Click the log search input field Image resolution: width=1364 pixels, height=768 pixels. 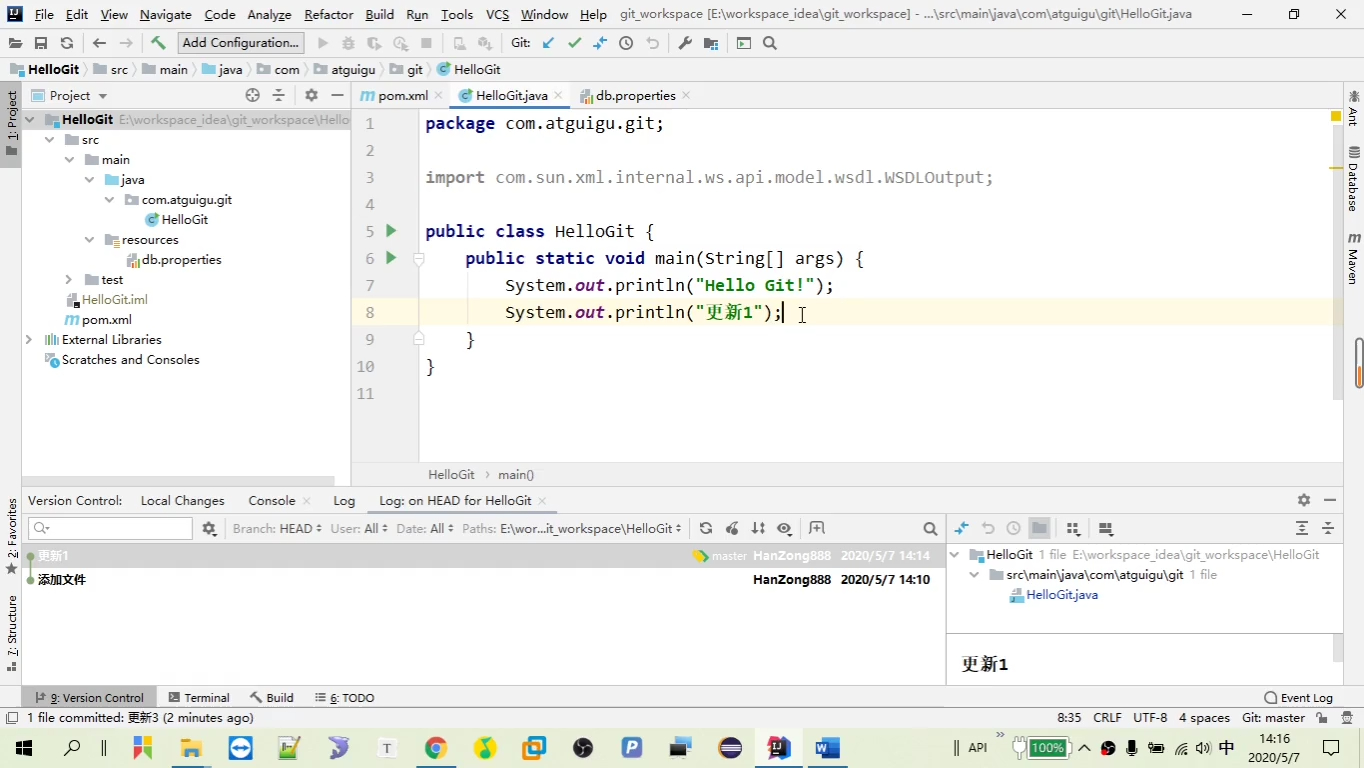pos(110,528)
